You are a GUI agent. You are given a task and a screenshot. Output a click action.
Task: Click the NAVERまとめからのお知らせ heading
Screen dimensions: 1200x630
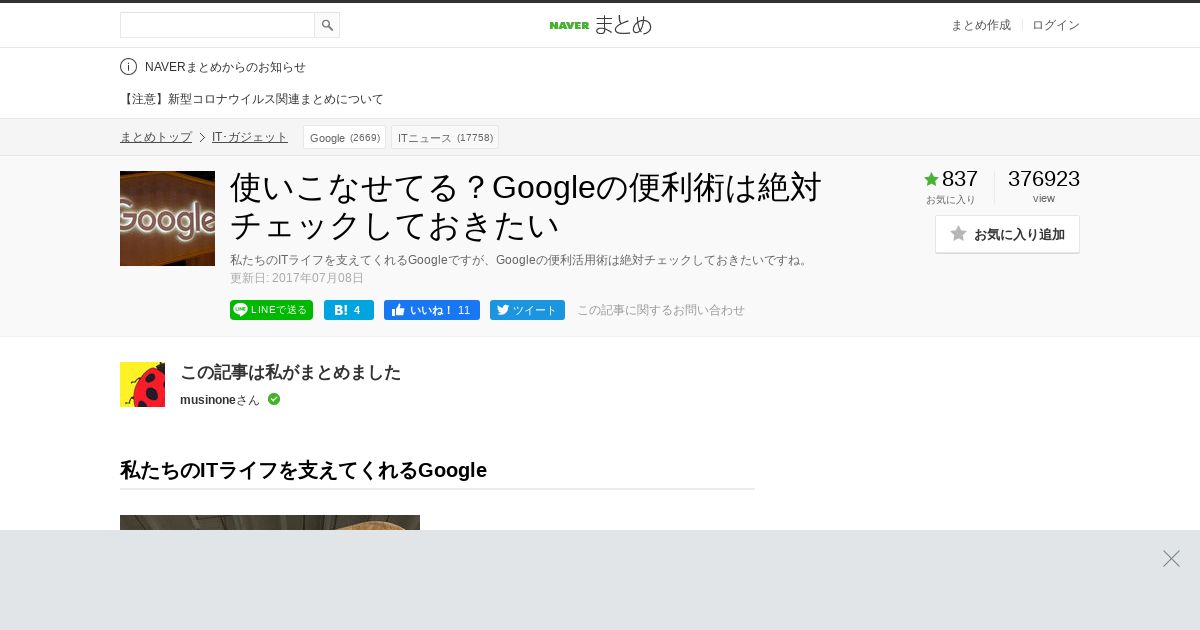pos(225,67)
